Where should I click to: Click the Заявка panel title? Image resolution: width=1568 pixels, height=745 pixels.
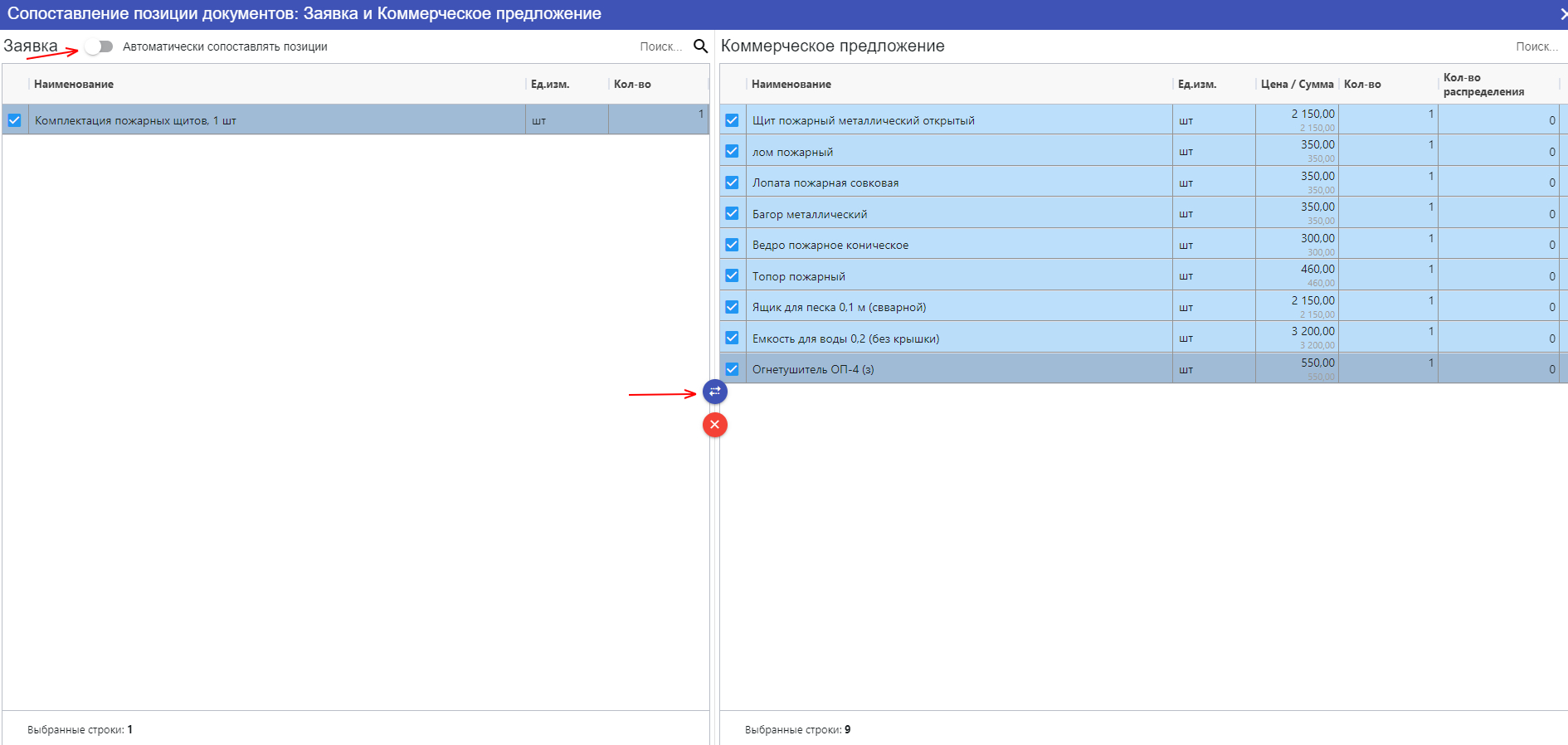coord(31,46)
